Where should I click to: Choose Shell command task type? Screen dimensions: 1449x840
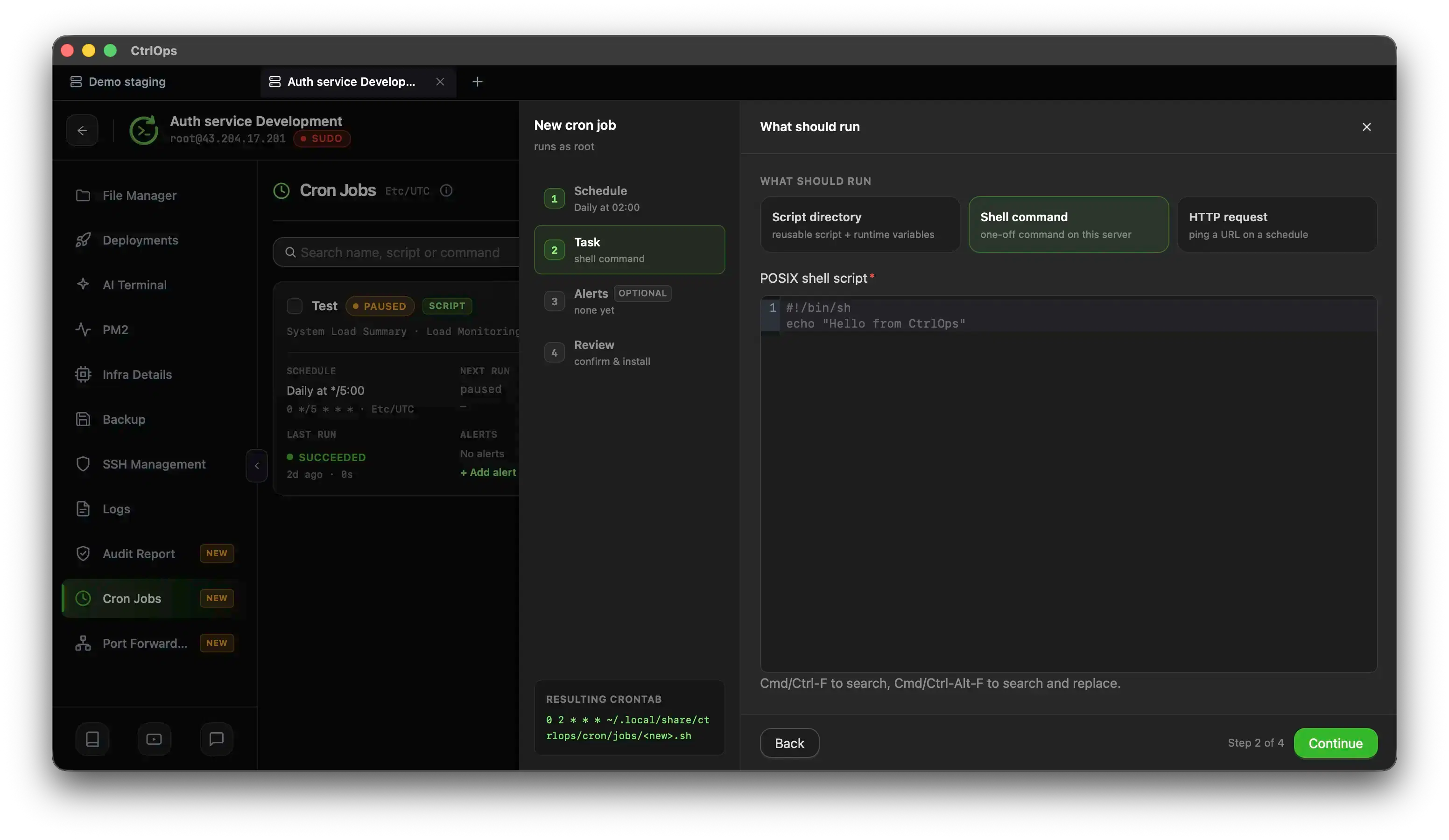[x=1069, y=225]
